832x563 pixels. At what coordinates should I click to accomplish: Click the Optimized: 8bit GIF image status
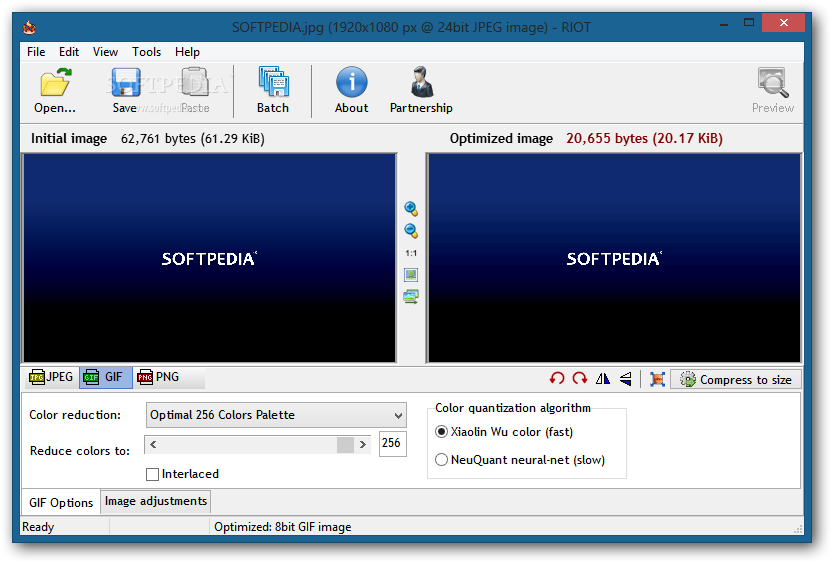tap(283, 527)
